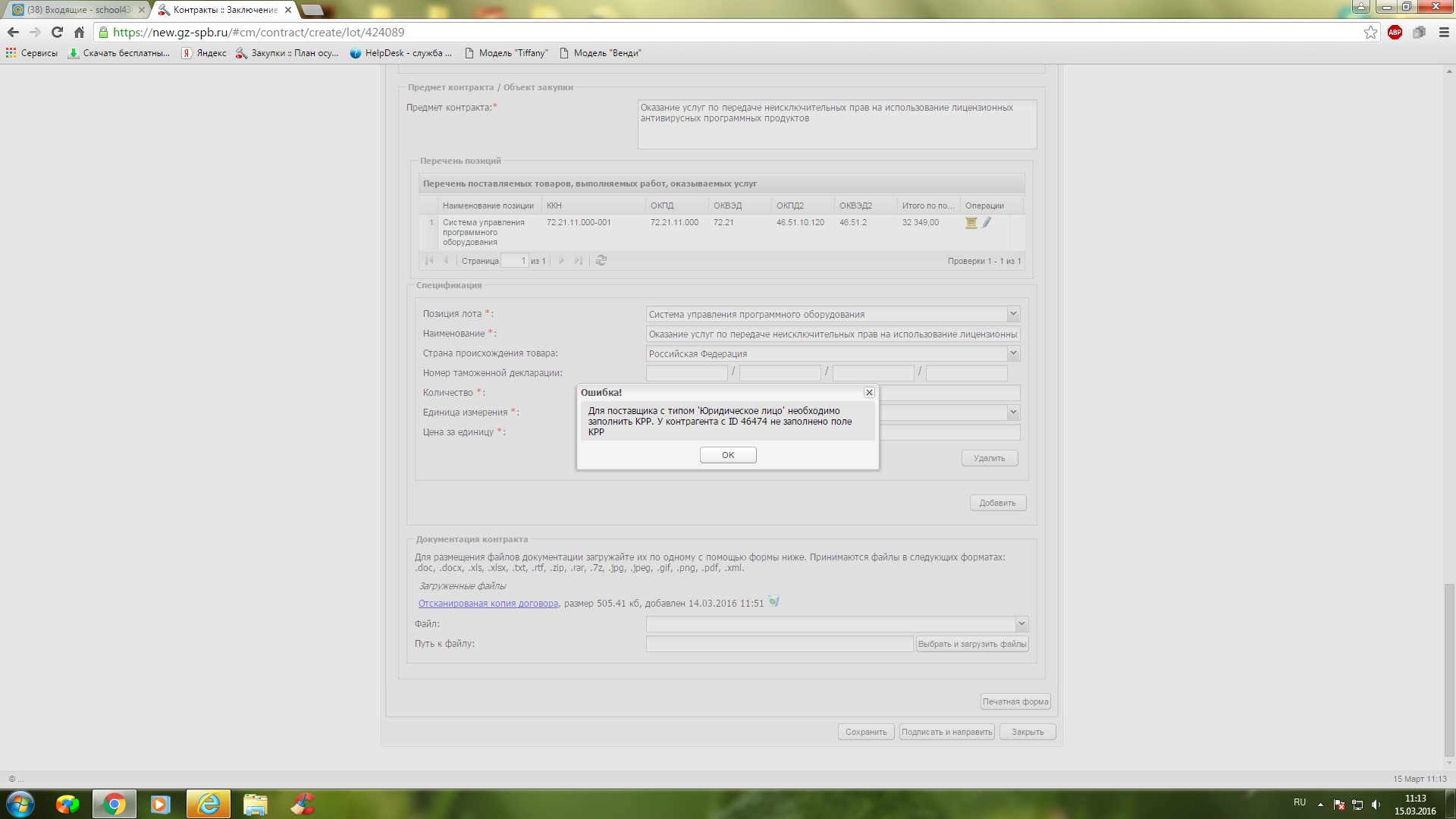
Task: Click first customs declaration number field
Action: coord(686,373)
